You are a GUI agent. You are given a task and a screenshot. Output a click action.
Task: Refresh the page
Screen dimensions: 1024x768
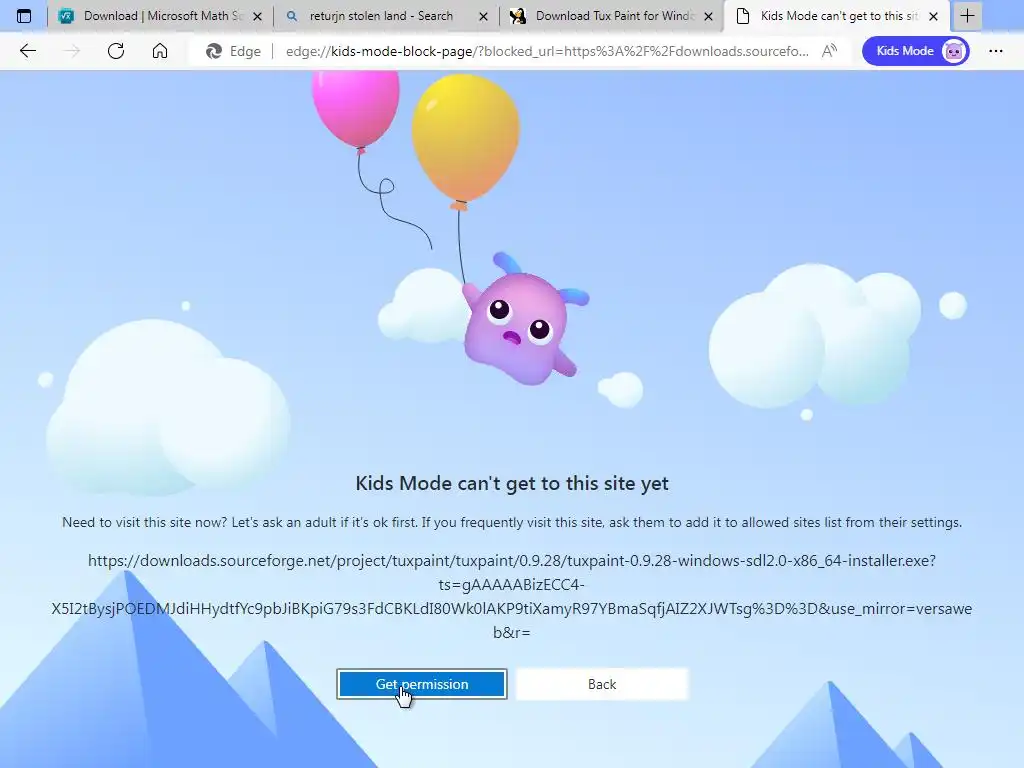[x=116, y=51]
